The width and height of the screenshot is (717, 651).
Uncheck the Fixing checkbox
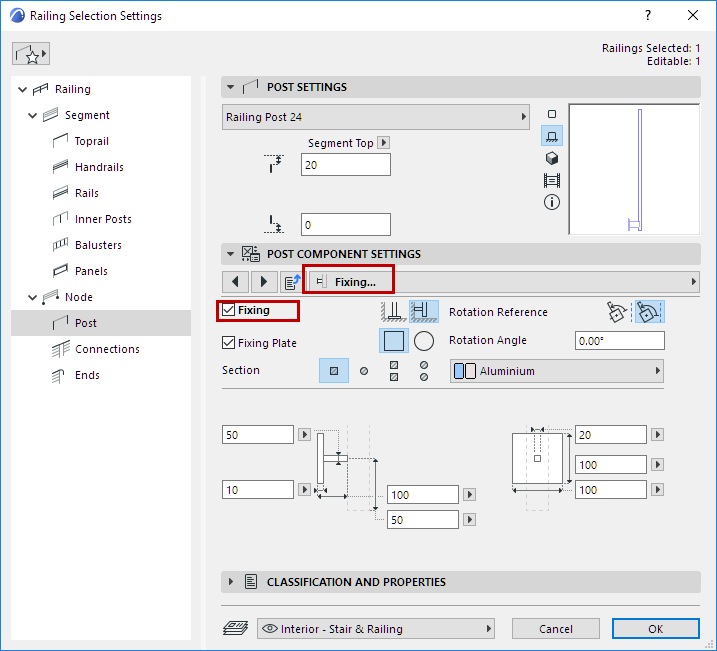(x=229, y=310)
